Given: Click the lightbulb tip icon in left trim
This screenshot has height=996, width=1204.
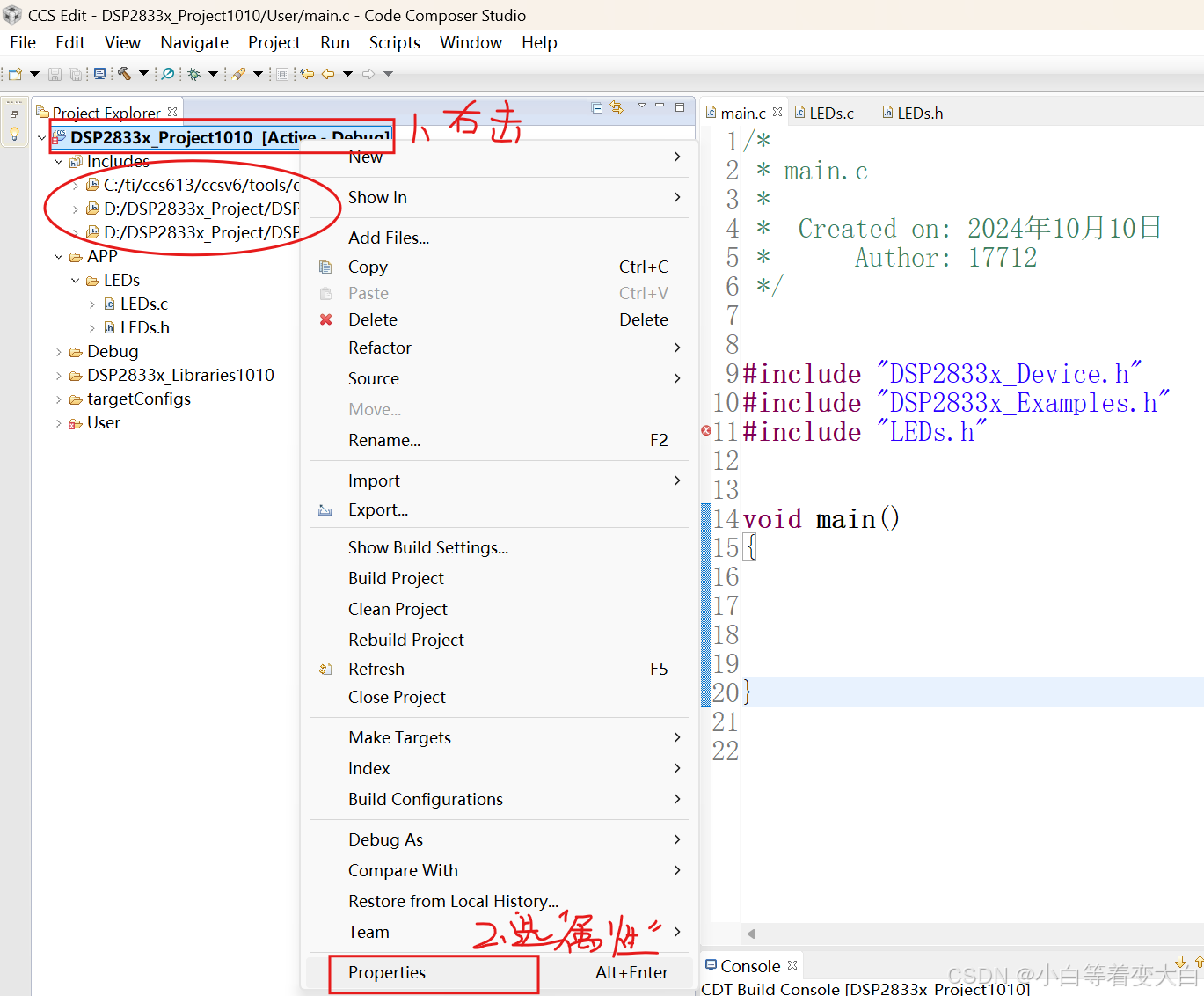Looking at the screenshot, I should point(14,135).
